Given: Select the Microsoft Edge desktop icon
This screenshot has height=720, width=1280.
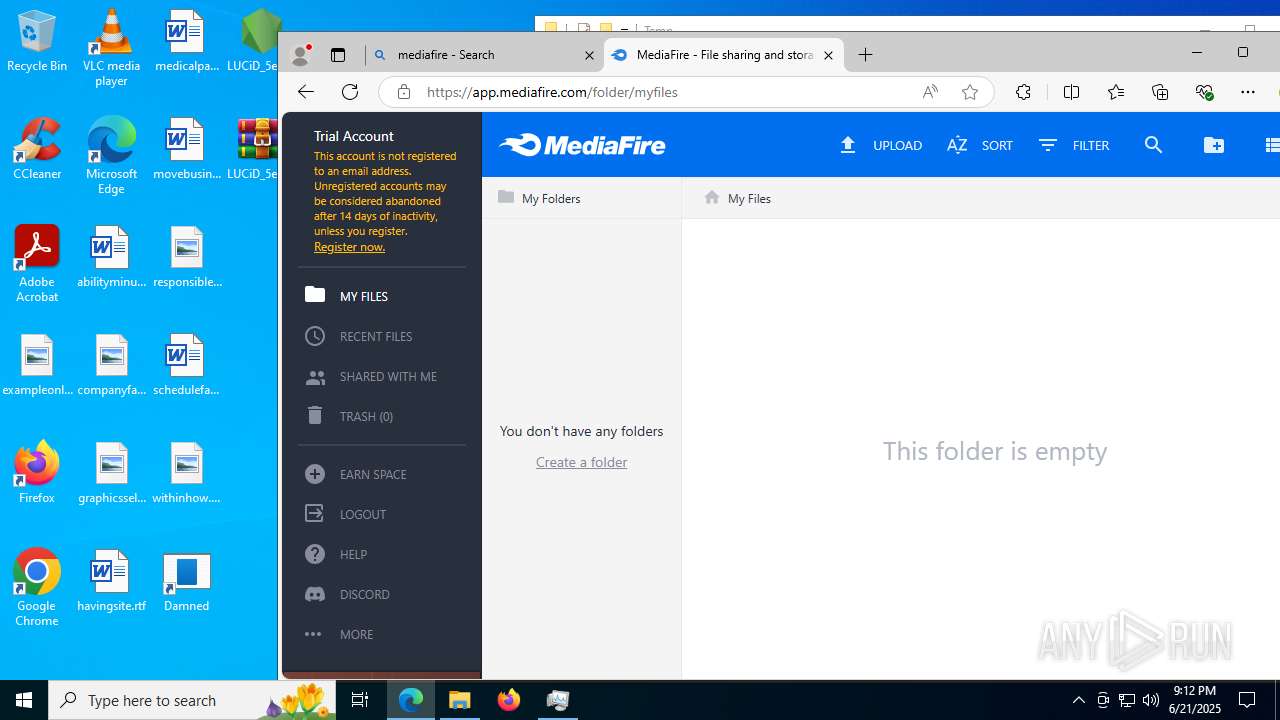Looking at the screenshot, I should tap(111, 156).
